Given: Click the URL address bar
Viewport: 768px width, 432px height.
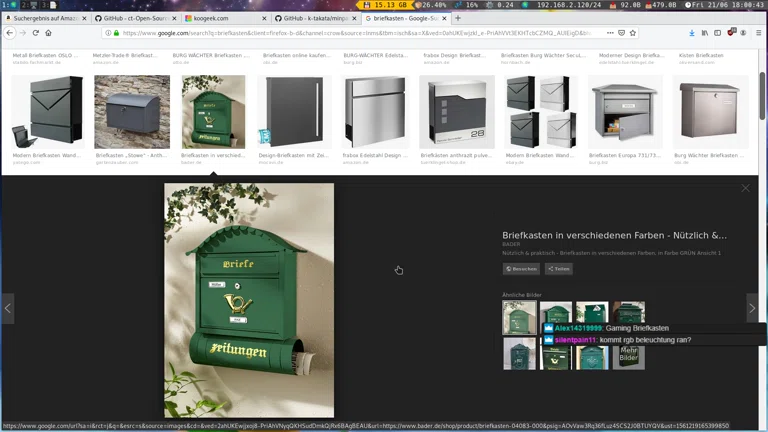Looking at the screenshot, I should pyautogui.click(x=350, y=33).
